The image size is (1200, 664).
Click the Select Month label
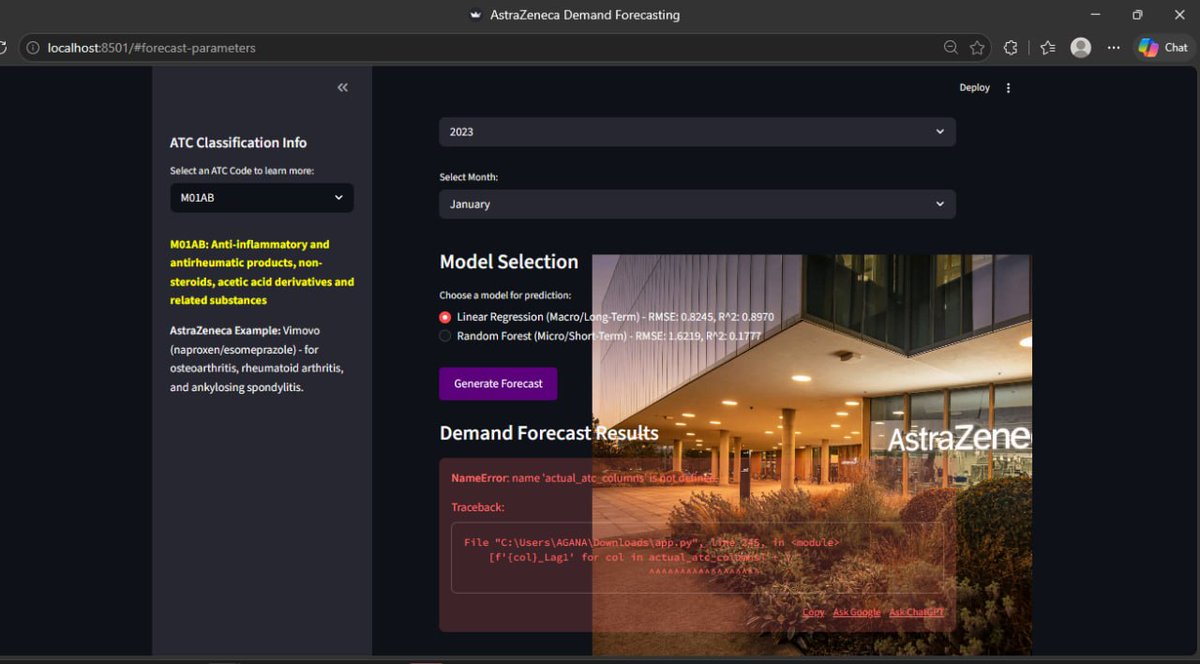coord(468,177)
